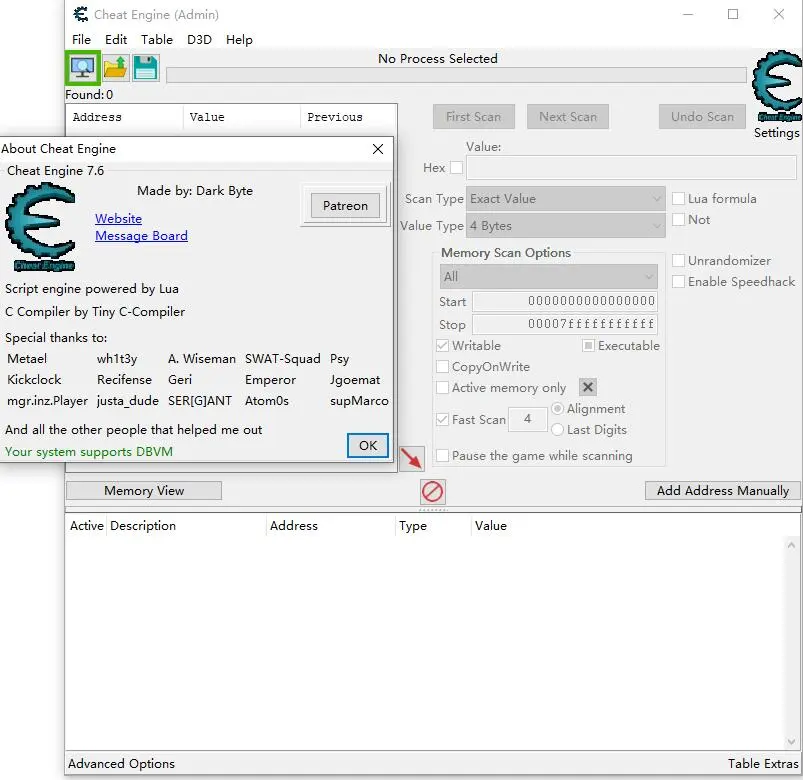Open the Table menu

156,40
